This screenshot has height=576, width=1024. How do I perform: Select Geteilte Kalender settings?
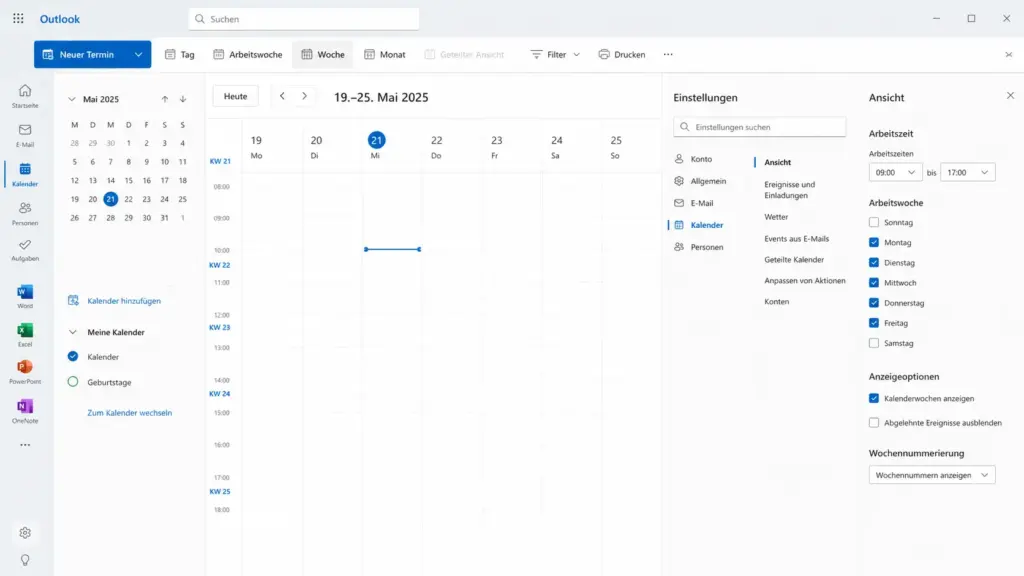(x=793, y=259)
